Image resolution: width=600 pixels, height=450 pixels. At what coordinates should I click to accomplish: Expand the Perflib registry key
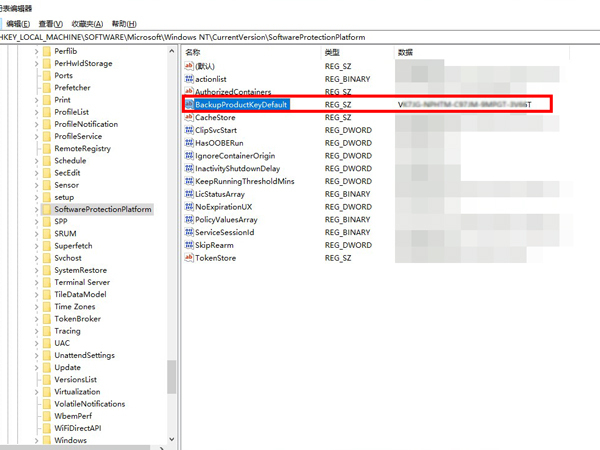click(x=35, y=51)
